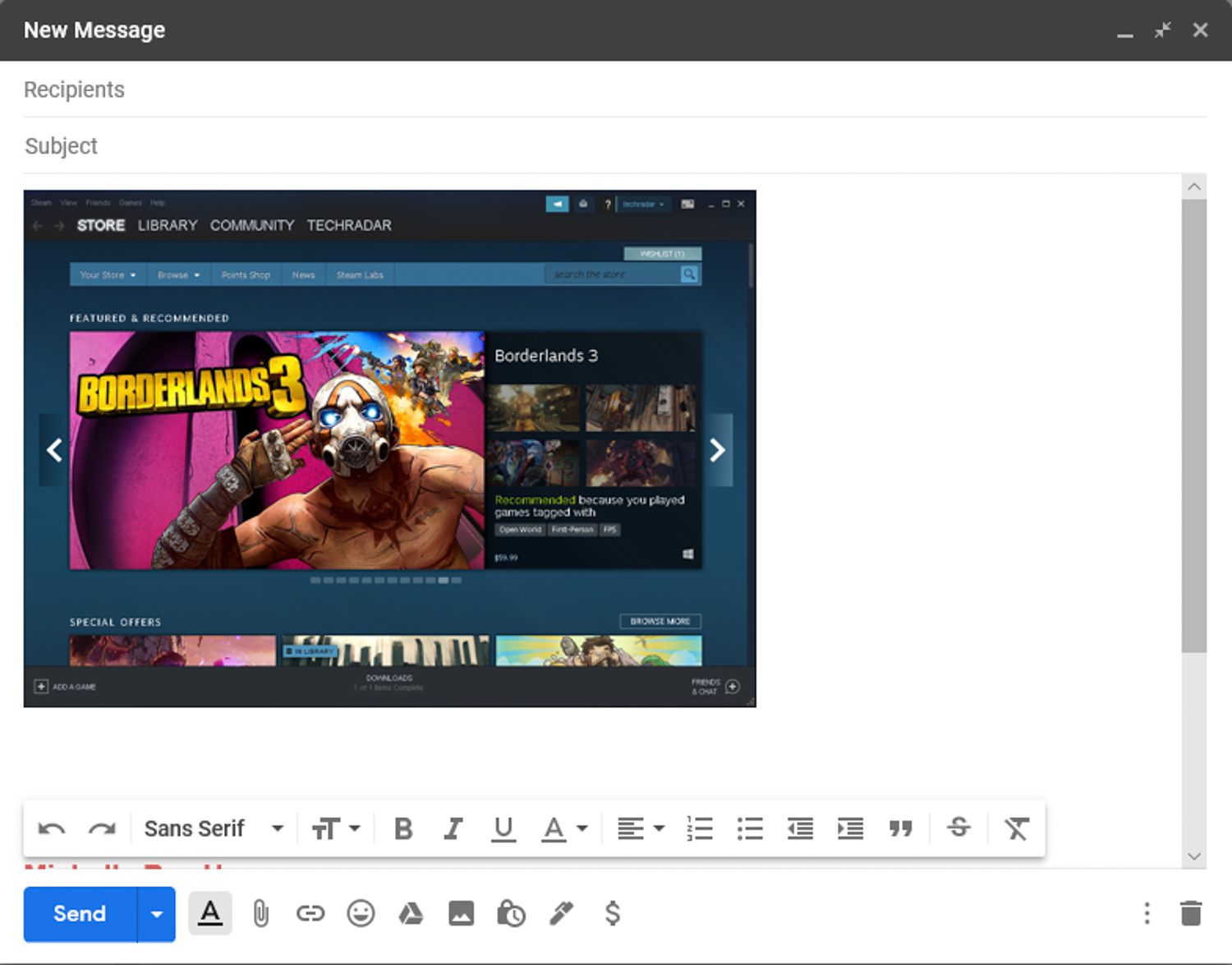Click Steam Labs in store menu
Screen dimensions: 1232x965
[x=360, y=275]
